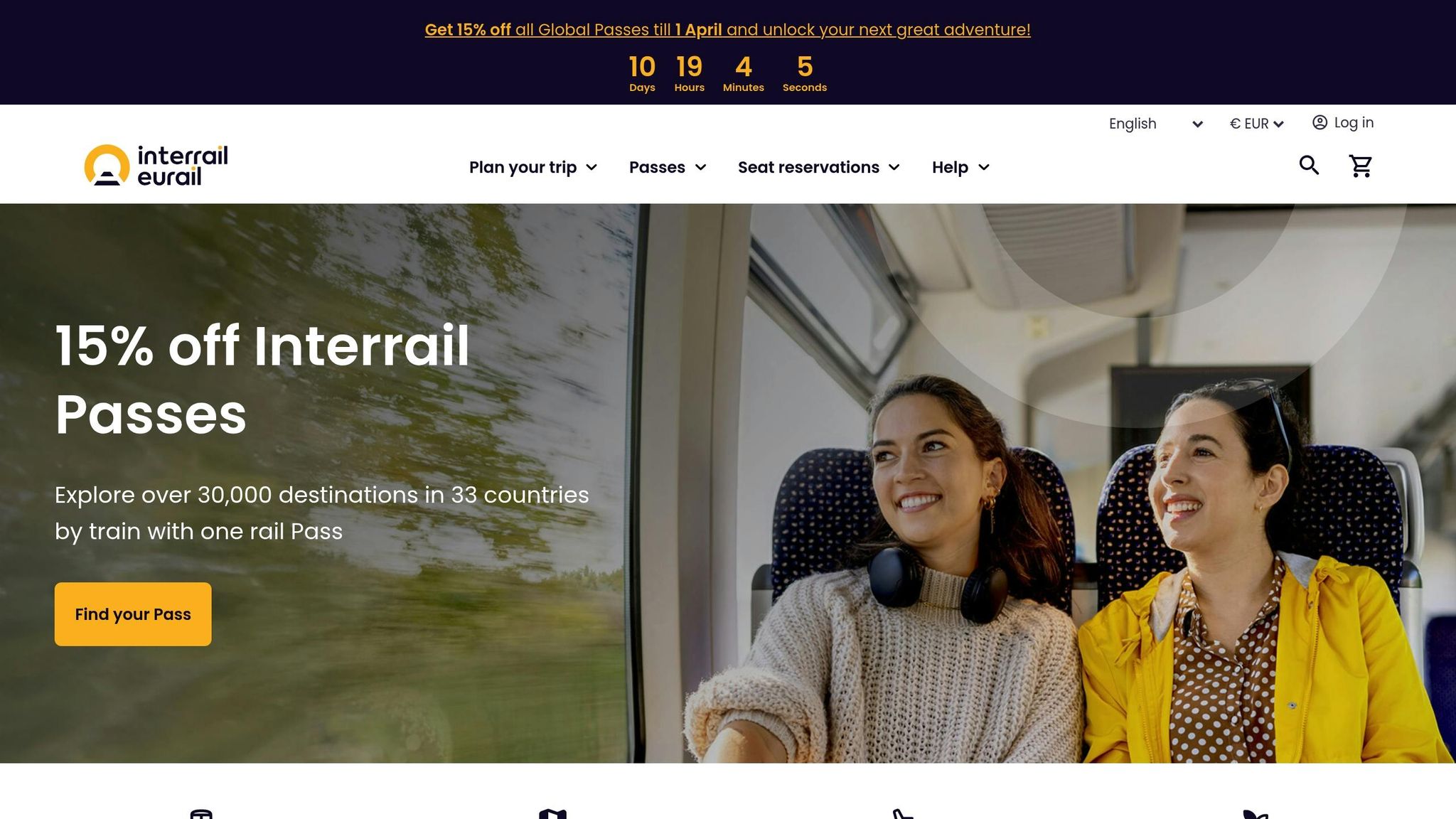Click the train icon below the hero image

(201, 814)
